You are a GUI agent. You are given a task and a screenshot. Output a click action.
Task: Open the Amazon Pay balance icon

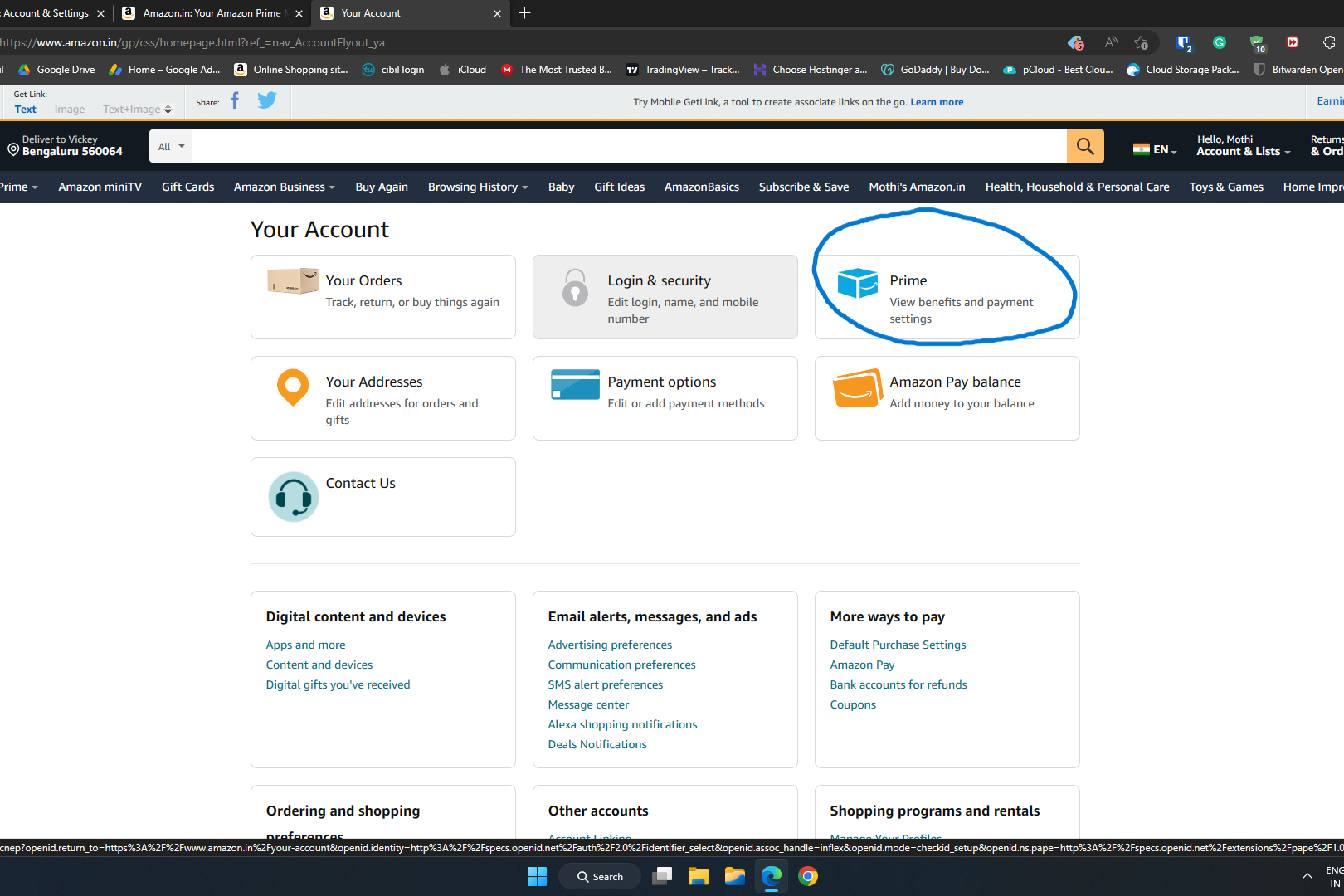(857, 387)
